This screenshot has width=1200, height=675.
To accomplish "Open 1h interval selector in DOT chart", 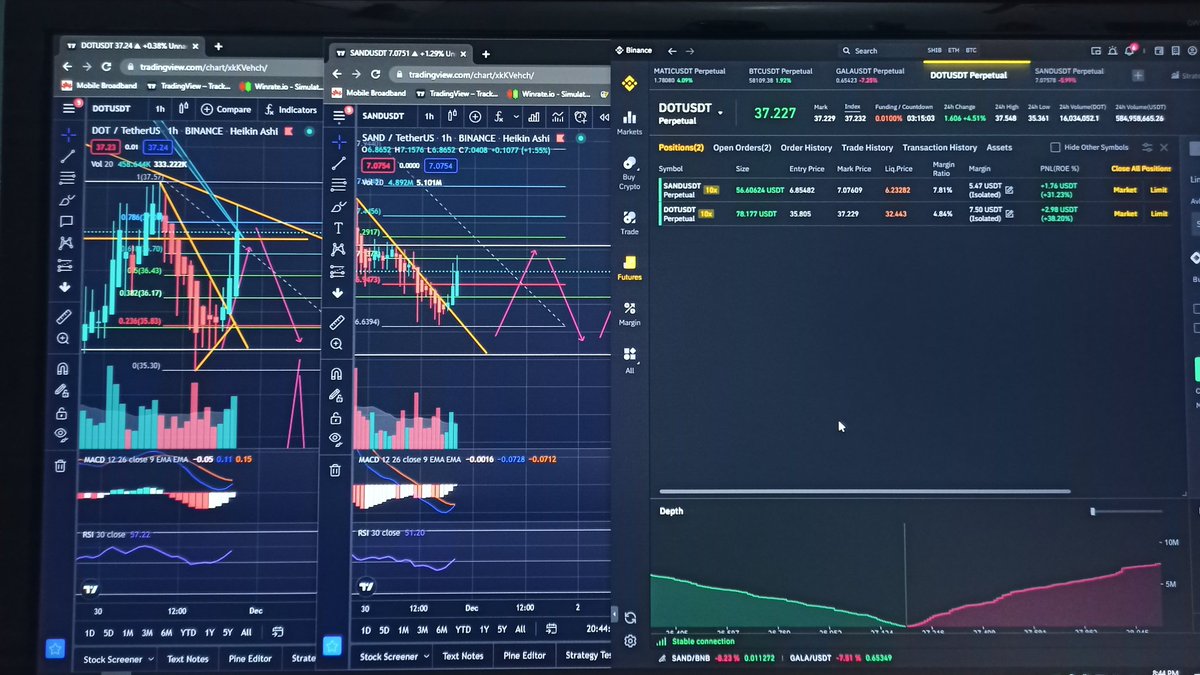I will point(160,109).
